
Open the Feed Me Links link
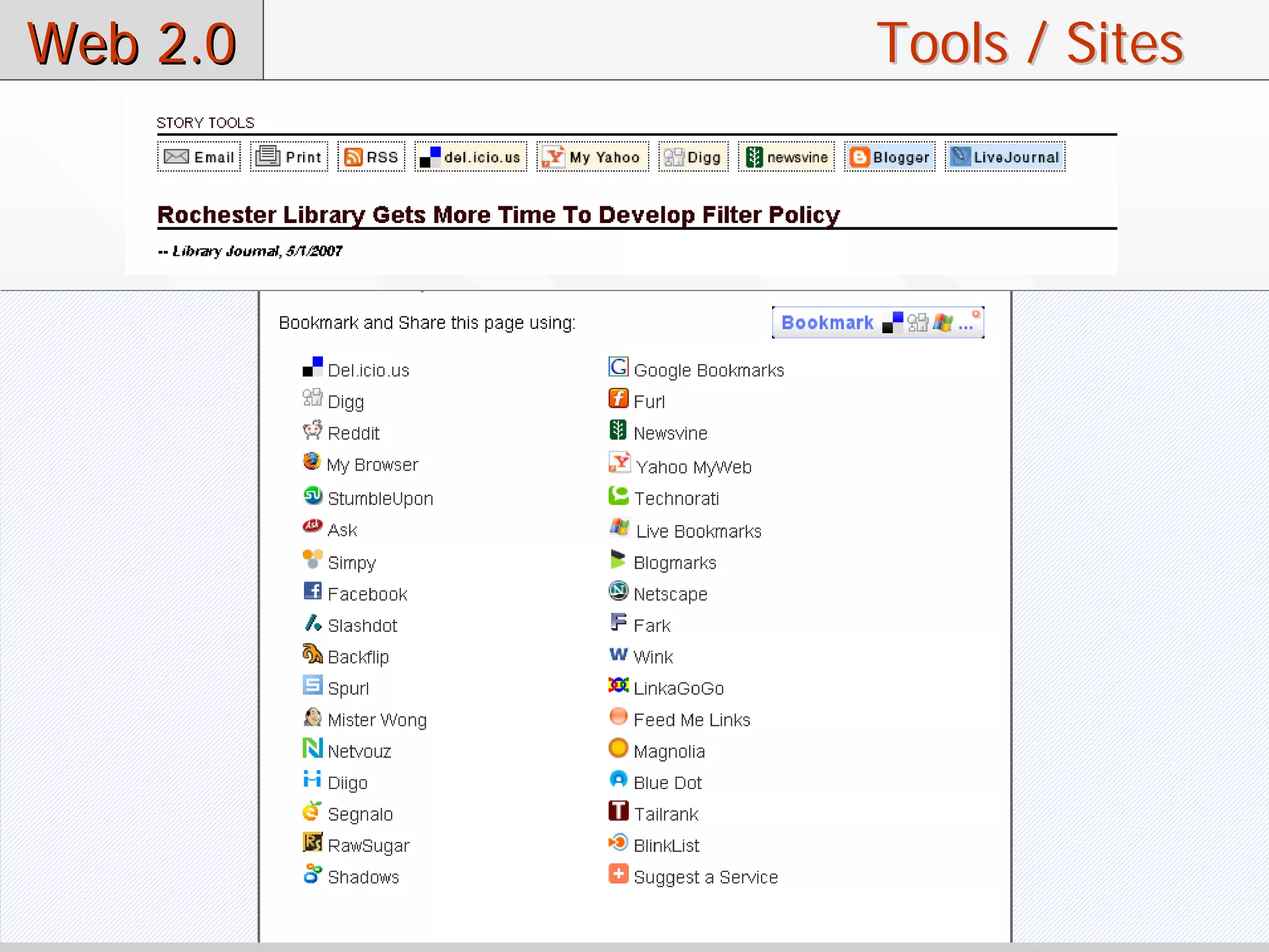pos(692,720)
